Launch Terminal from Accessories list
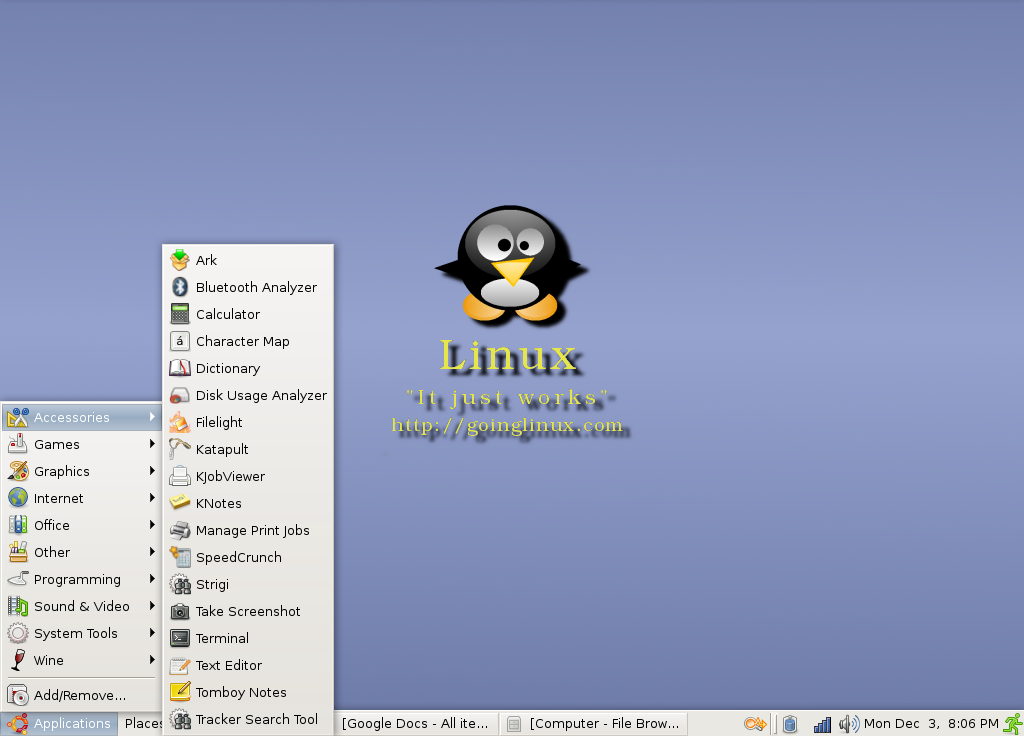 point(248,638)
